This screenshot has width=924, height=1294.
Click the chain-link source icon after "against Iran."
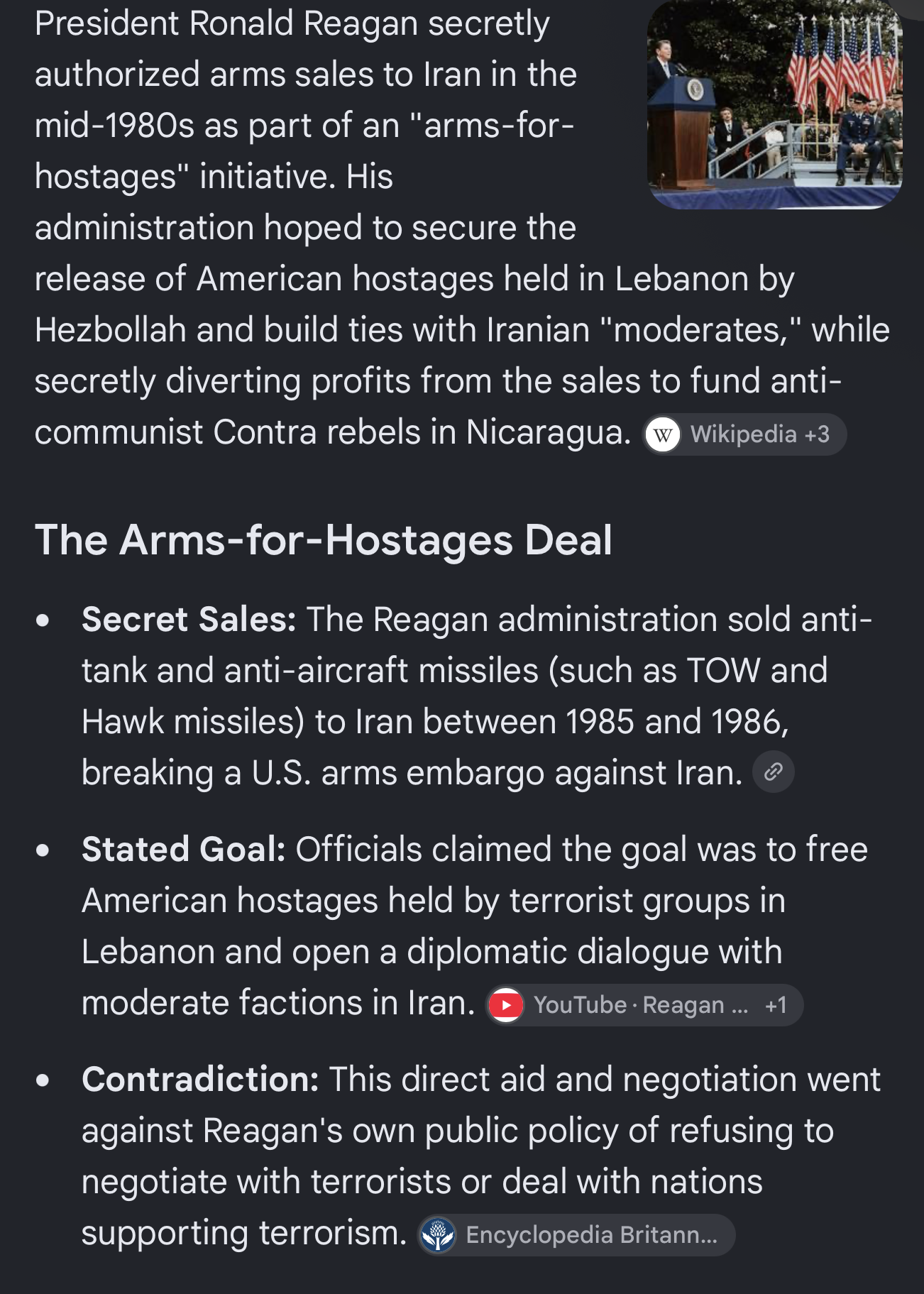point(773,772)
